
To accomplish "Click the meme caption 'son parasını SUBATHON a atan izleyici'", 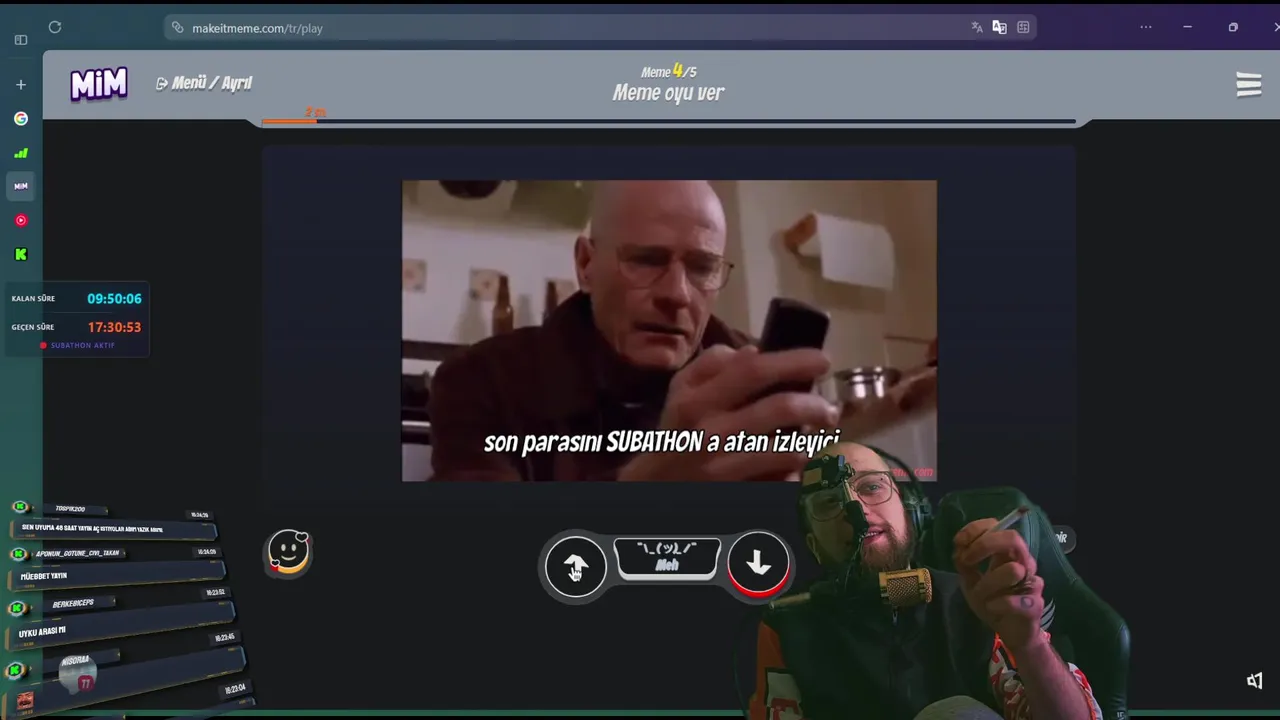I will (x=661, y=443).
